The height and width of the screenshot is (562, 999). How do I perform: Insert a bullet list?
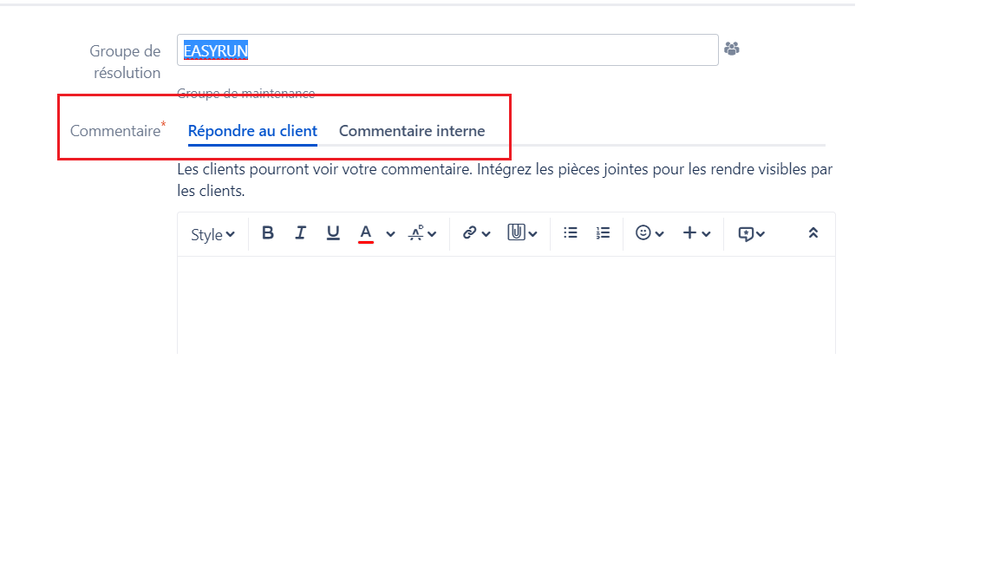tap(570, 233)
